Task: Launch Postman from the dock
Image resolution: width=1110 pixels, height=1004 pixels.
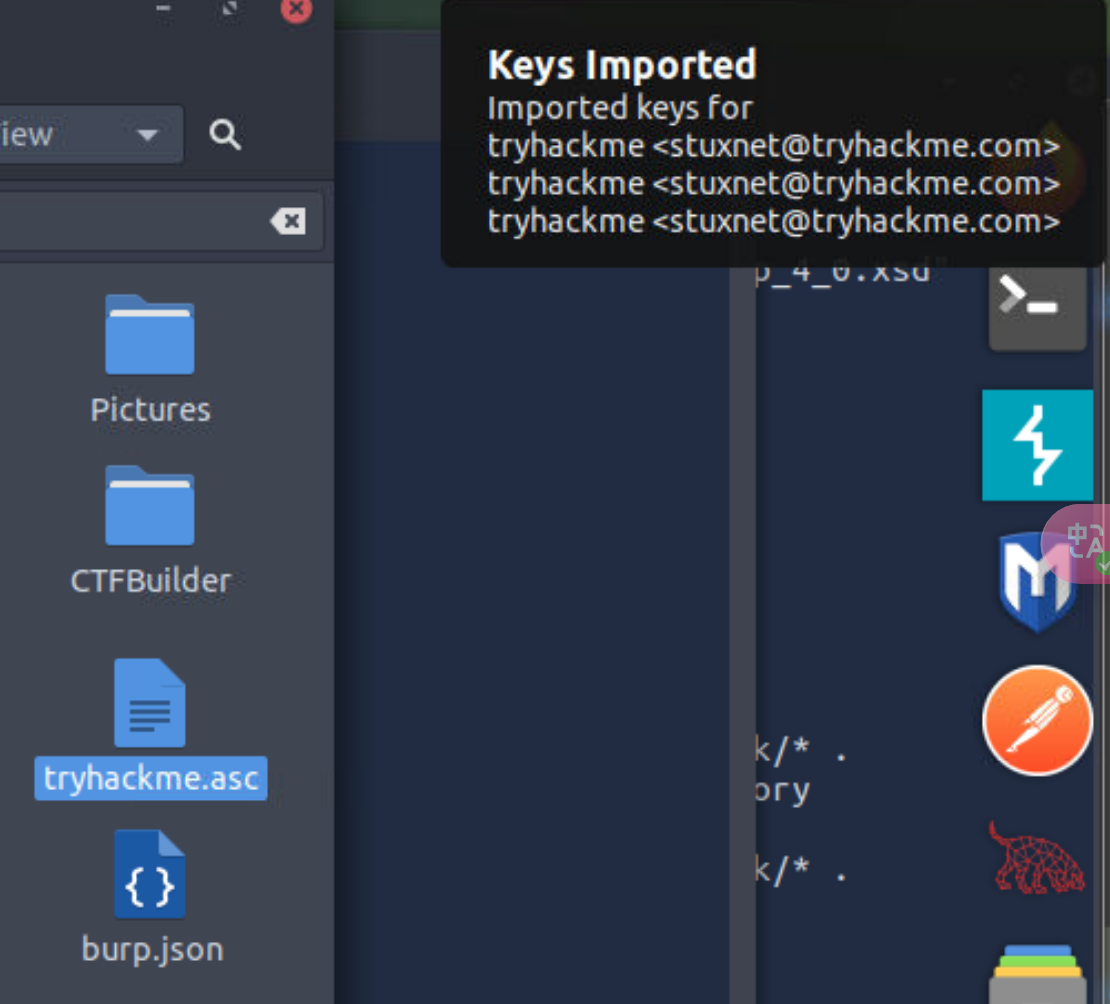Action: tap(1037, 720)
